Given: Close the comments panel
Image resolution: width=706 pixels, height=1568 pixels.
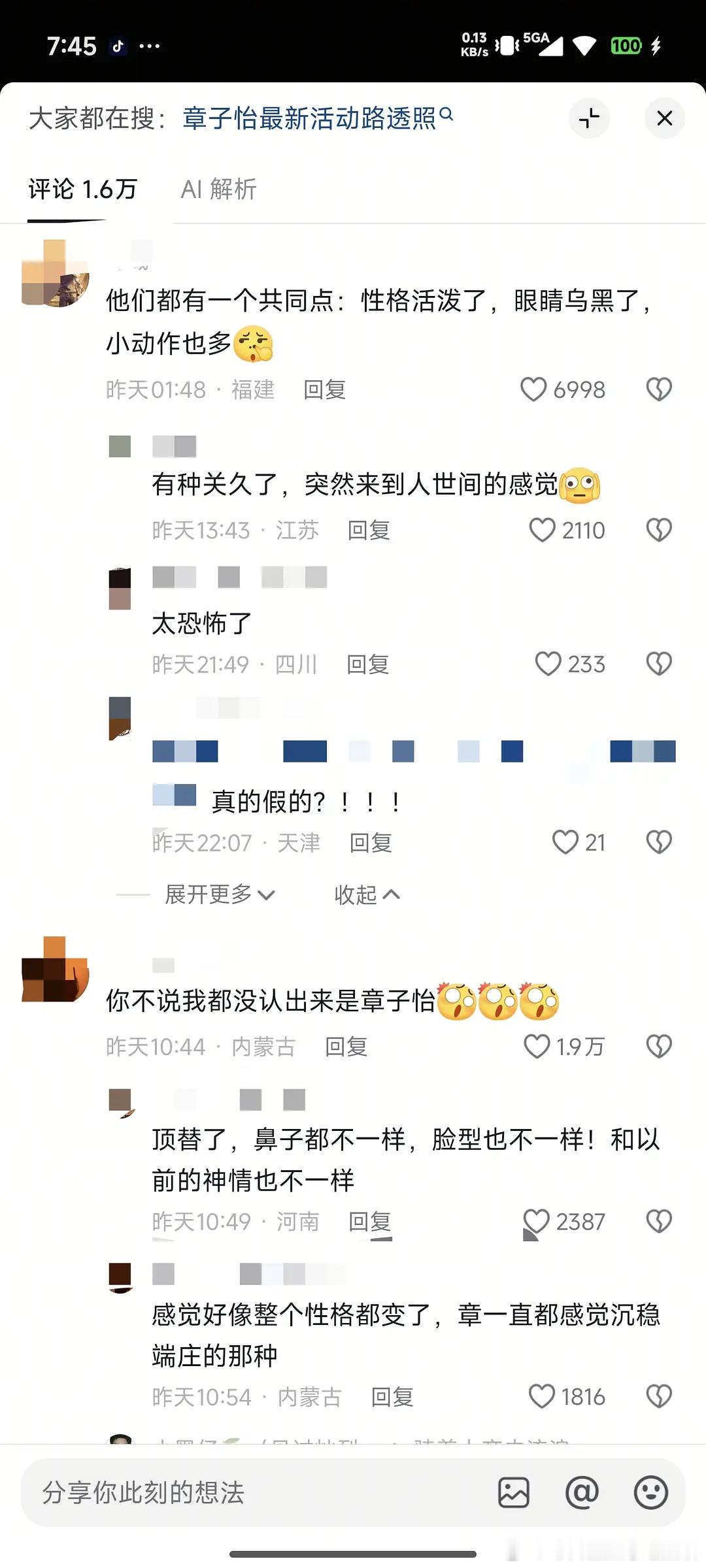Looking at the screenshot, I should pyautogui.click(x=665, y=118).
